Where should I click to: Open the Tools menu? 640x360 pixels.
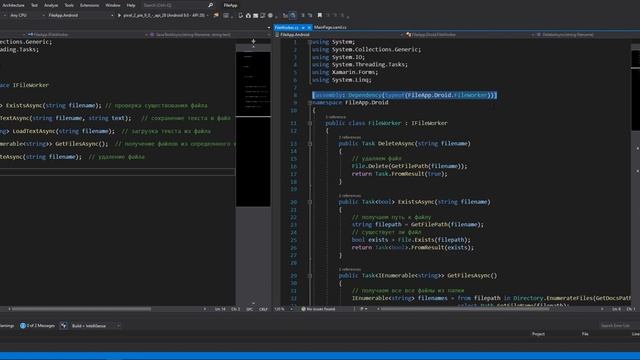pyautogui.click(x=69, y=5)
